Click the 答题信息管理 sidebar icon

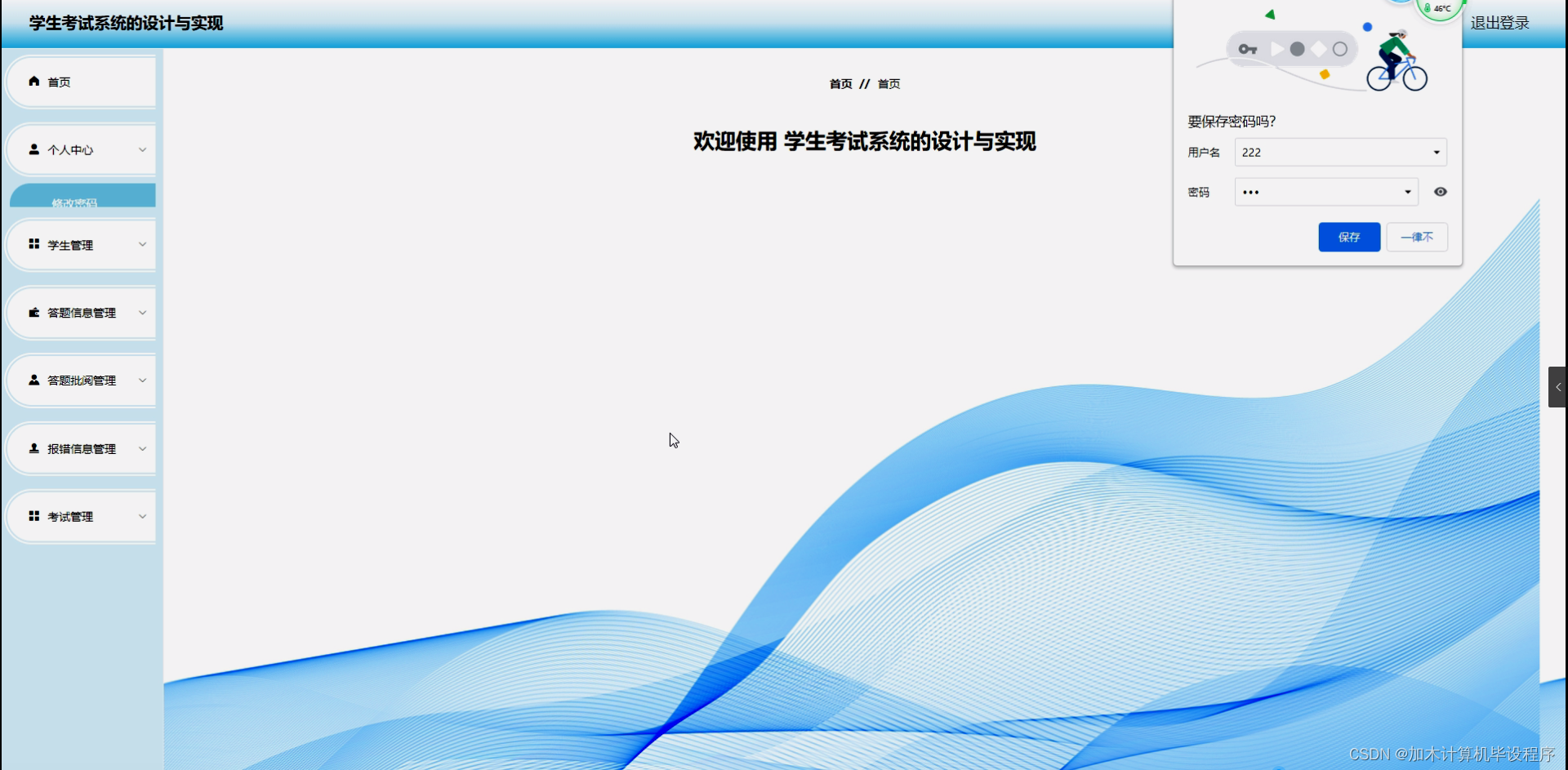(33, 312)
